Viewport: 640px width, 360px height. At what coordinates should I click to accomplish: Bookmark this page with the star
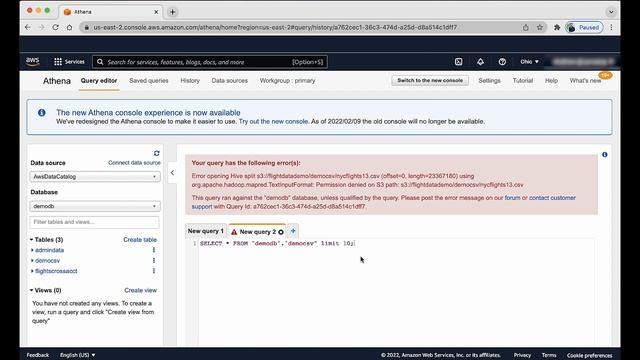[x=540, y=27]
